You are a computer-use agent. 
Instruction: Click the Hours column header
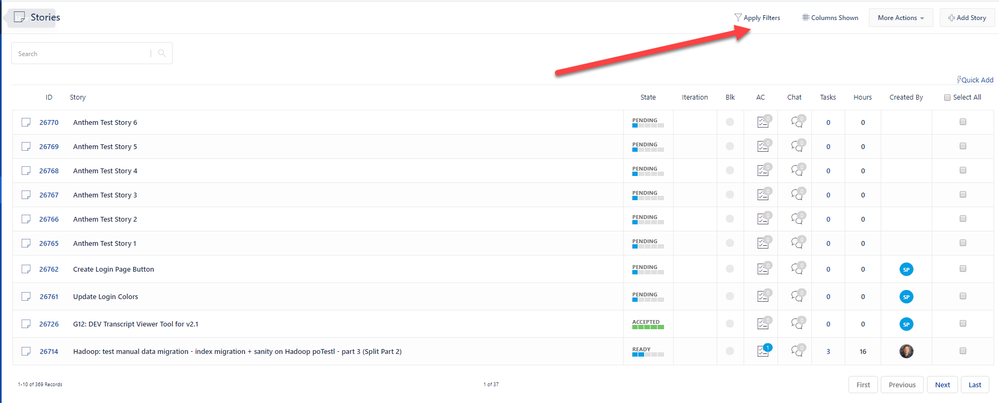[863, 97]
